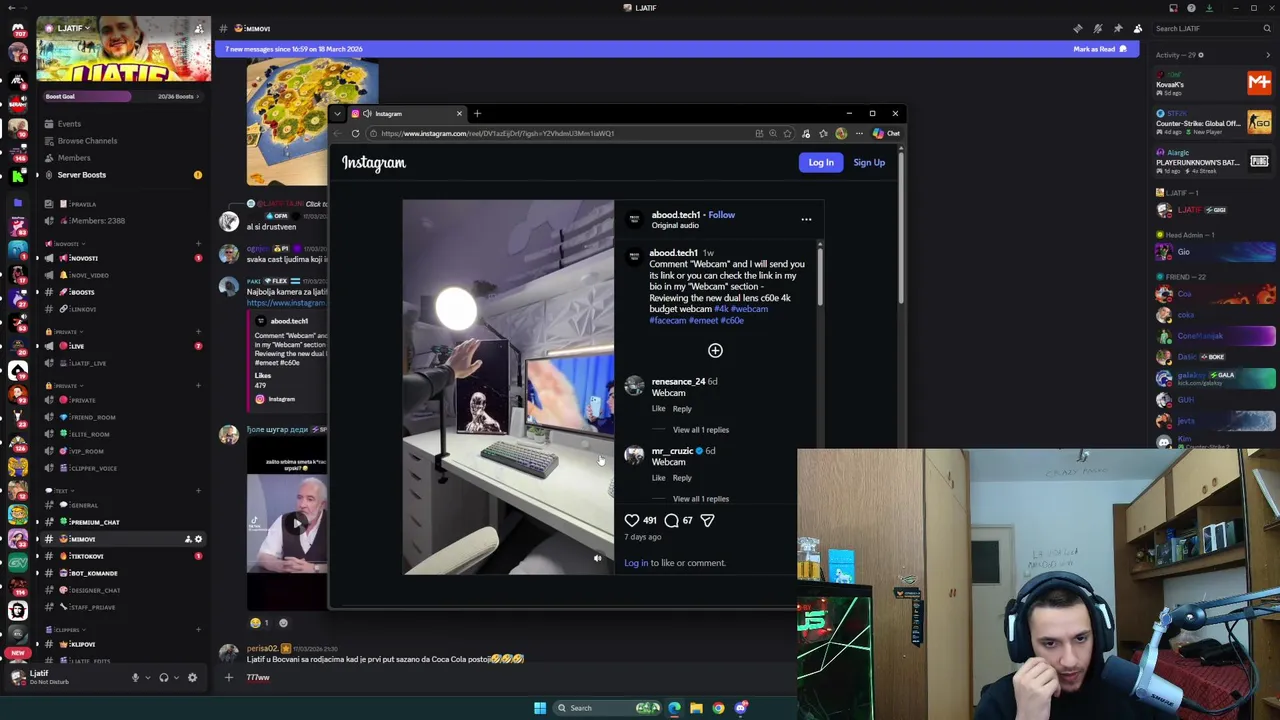Share the Instagram reel via paper plane icon
Image resolution: width=1280 pixels, height=720 pixels.
pyautogui.click(x=707, y=520)
